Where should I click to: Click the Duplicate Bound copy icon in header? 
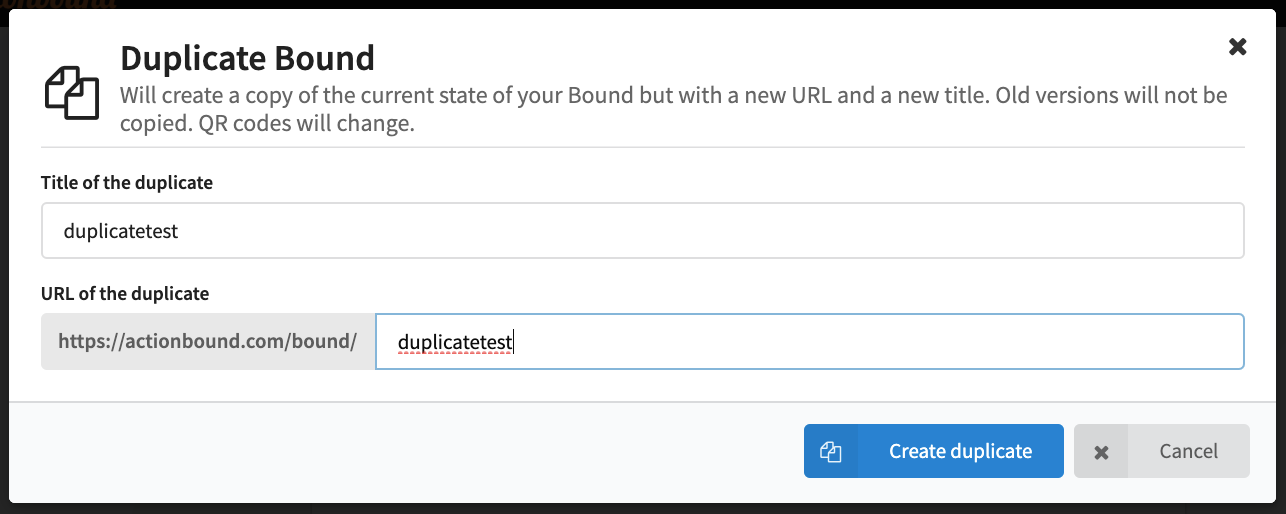(x=72, y=92)
